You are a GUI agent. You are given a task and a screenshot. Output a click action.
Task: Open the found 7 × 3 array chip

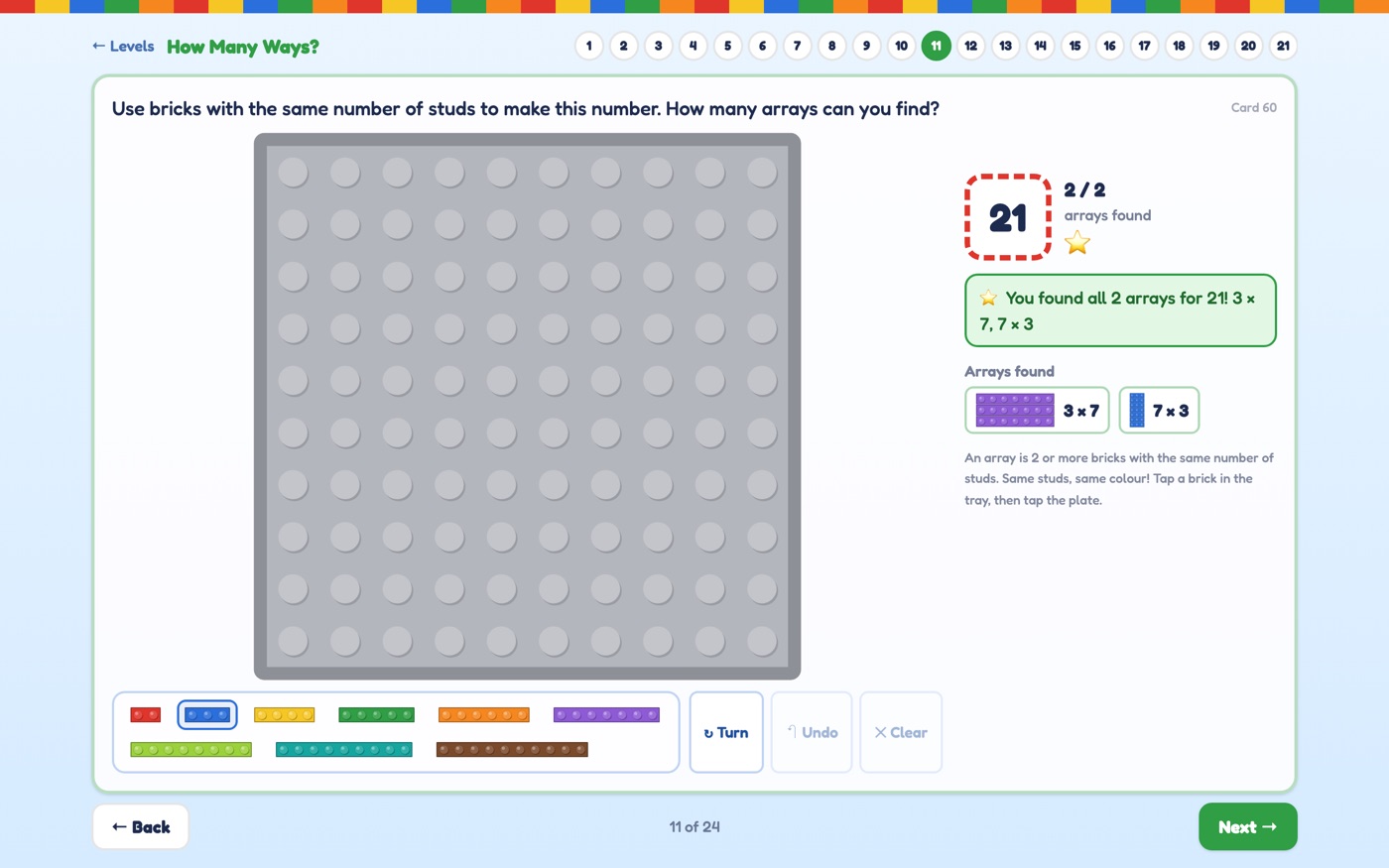point(1159,410)
